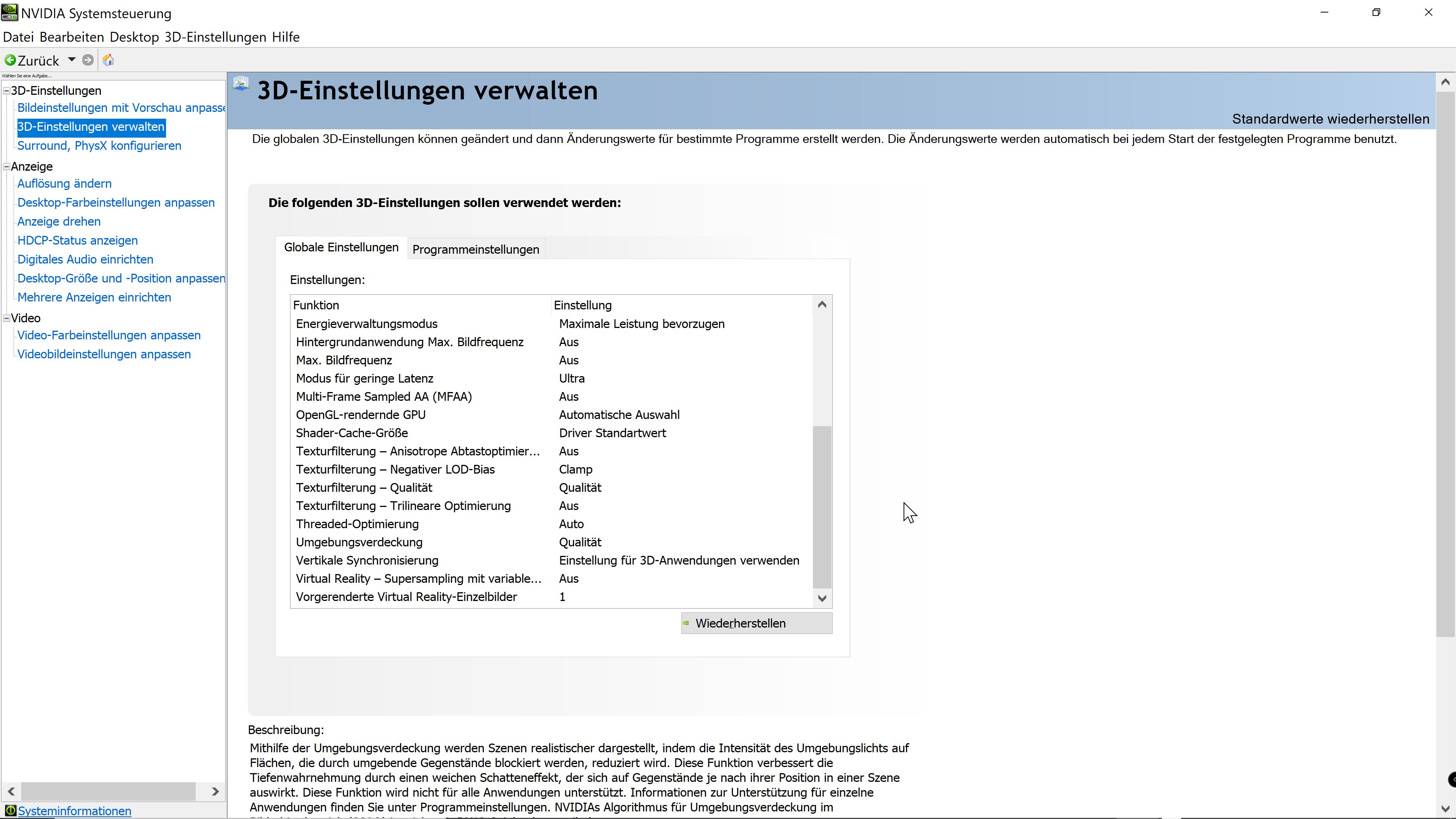Click the home icon in the toolbar
The image size is (1456, 819).
[108, 60]
